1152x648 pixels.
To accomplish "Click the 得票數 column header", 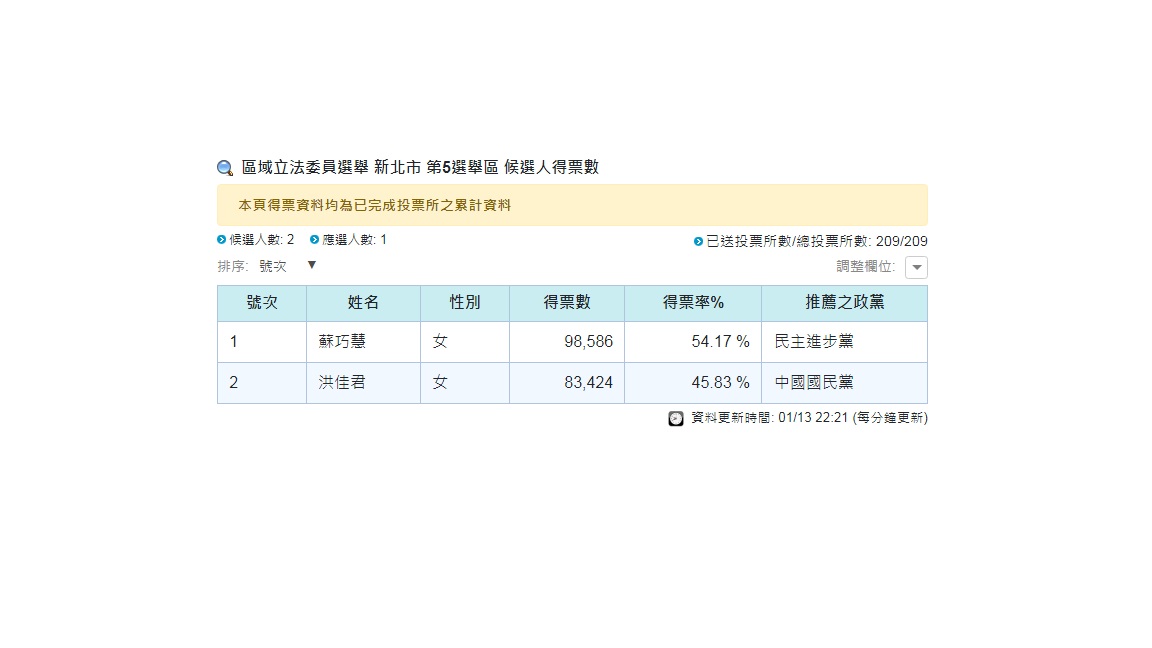I will [566, 303].
